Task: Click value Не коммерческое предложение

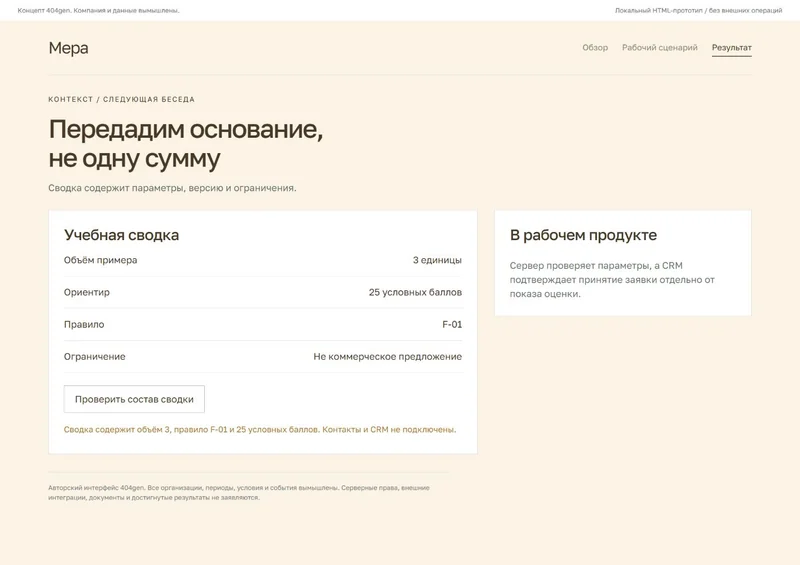Action: (387, 357)
